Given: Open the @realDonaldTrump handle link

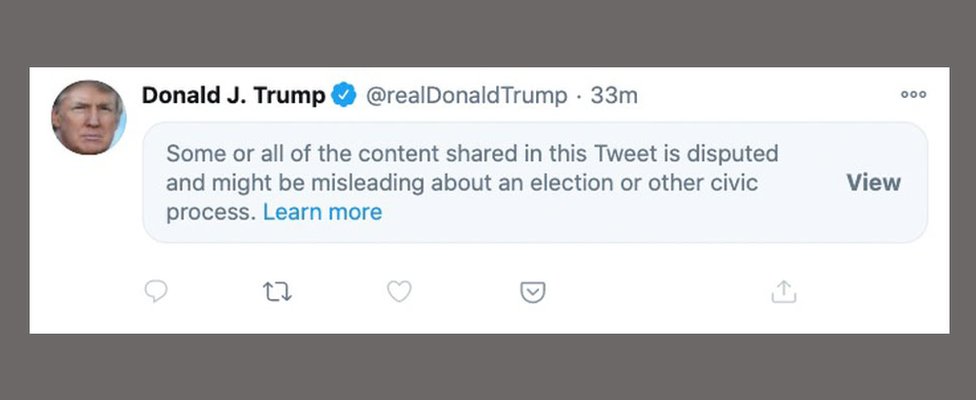Looking at the screenshot, I should [464, 96].
